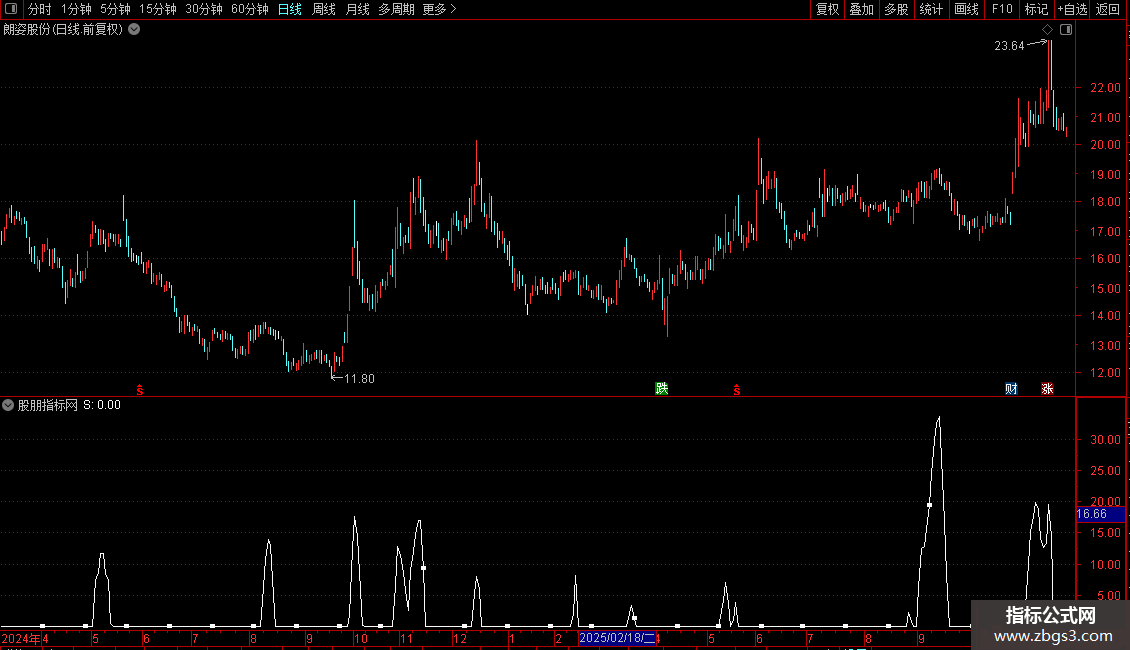Viewport: 1130px width, 650px height.
Task: Click the 标记 mark button
Action: click(x=1036, y=9)
